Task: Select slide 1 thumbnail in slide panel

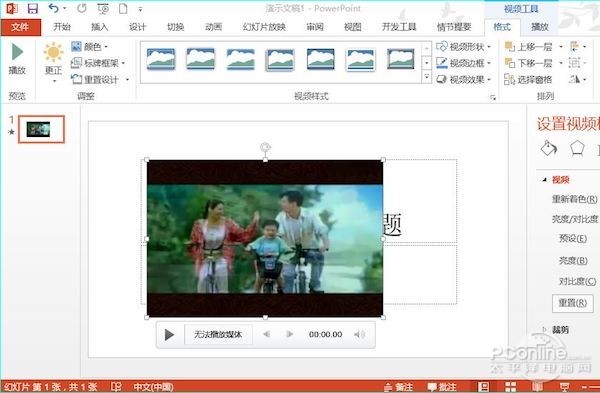Action: pyautogui.click(x=41, y=129)
